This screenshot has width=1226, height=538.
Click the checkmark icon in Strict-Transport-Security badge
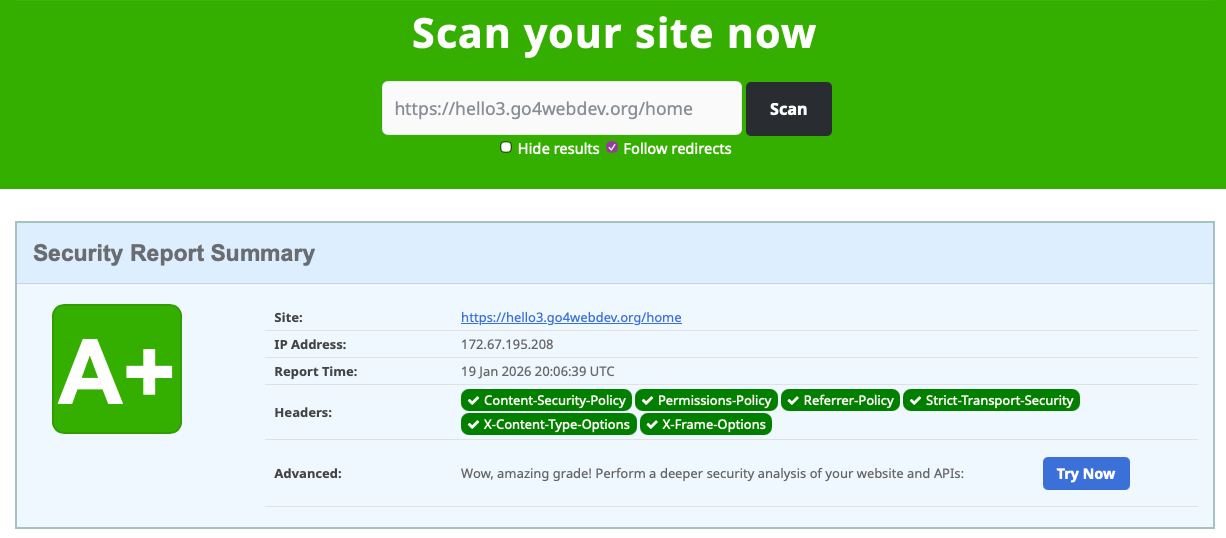[915, 400]
